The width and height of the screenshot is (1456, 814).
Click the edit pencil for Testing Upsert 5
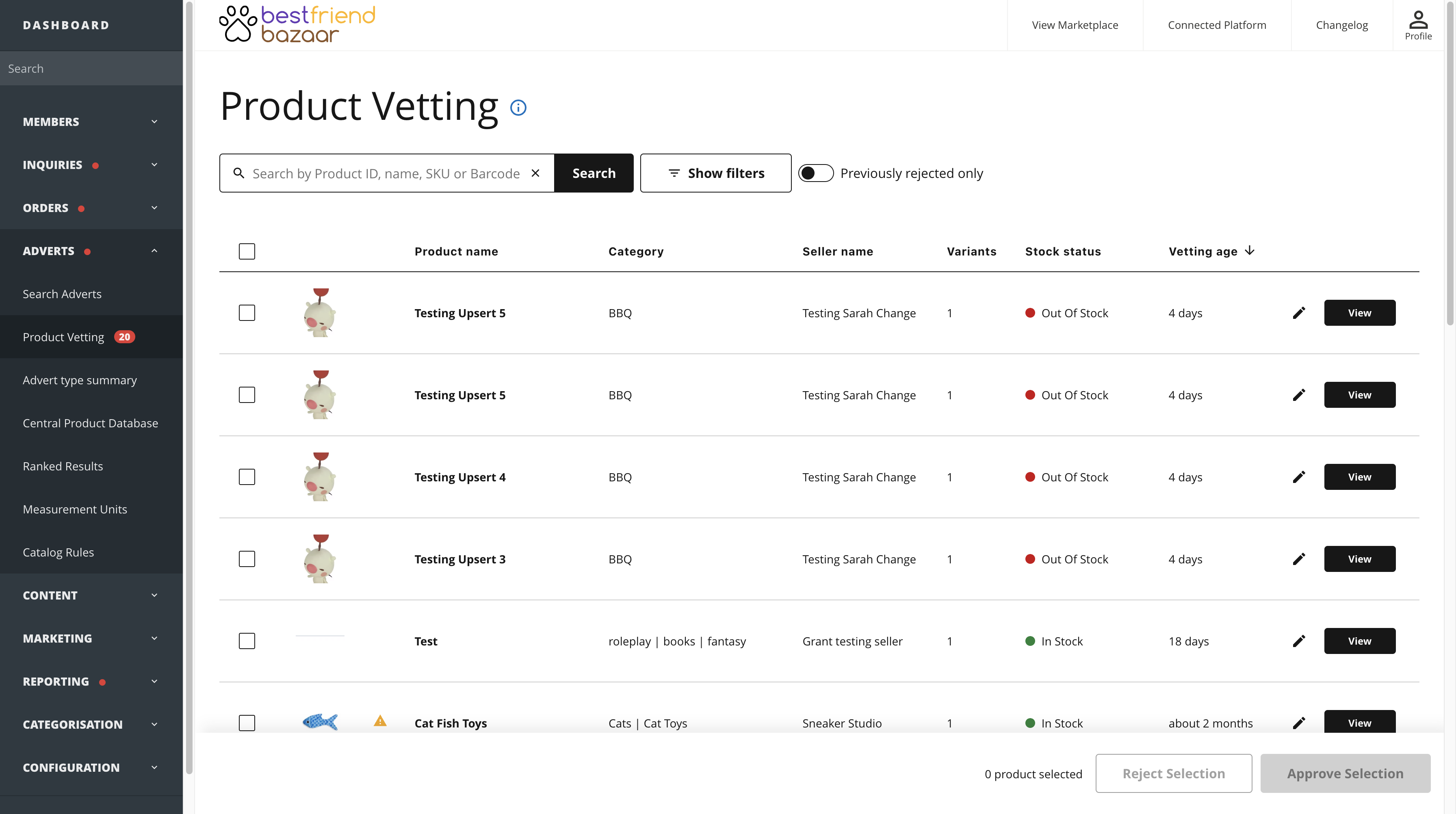(x=1299, y=313)
